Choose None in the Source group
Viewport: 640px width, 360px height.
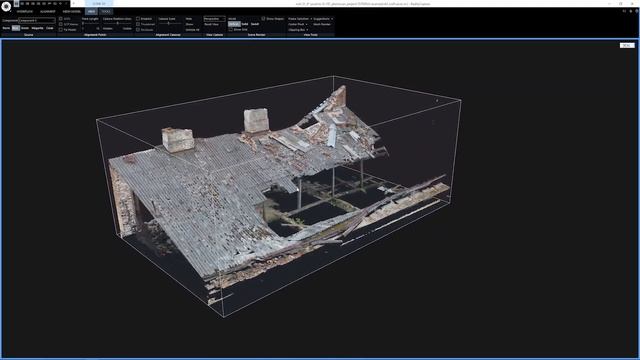[6, 28]
